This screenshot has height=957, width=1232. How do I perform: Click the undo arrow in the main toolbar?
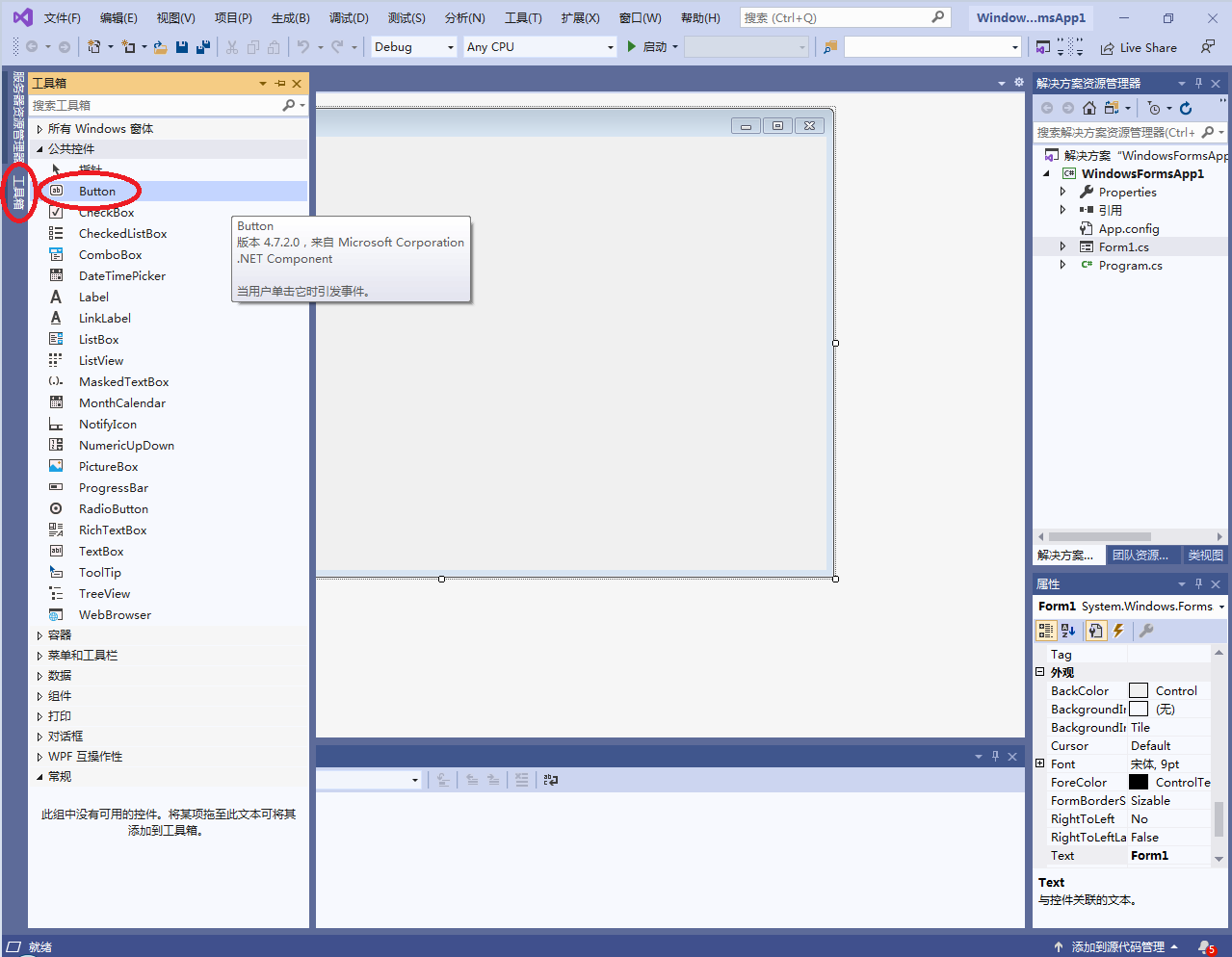pos(303,46)
